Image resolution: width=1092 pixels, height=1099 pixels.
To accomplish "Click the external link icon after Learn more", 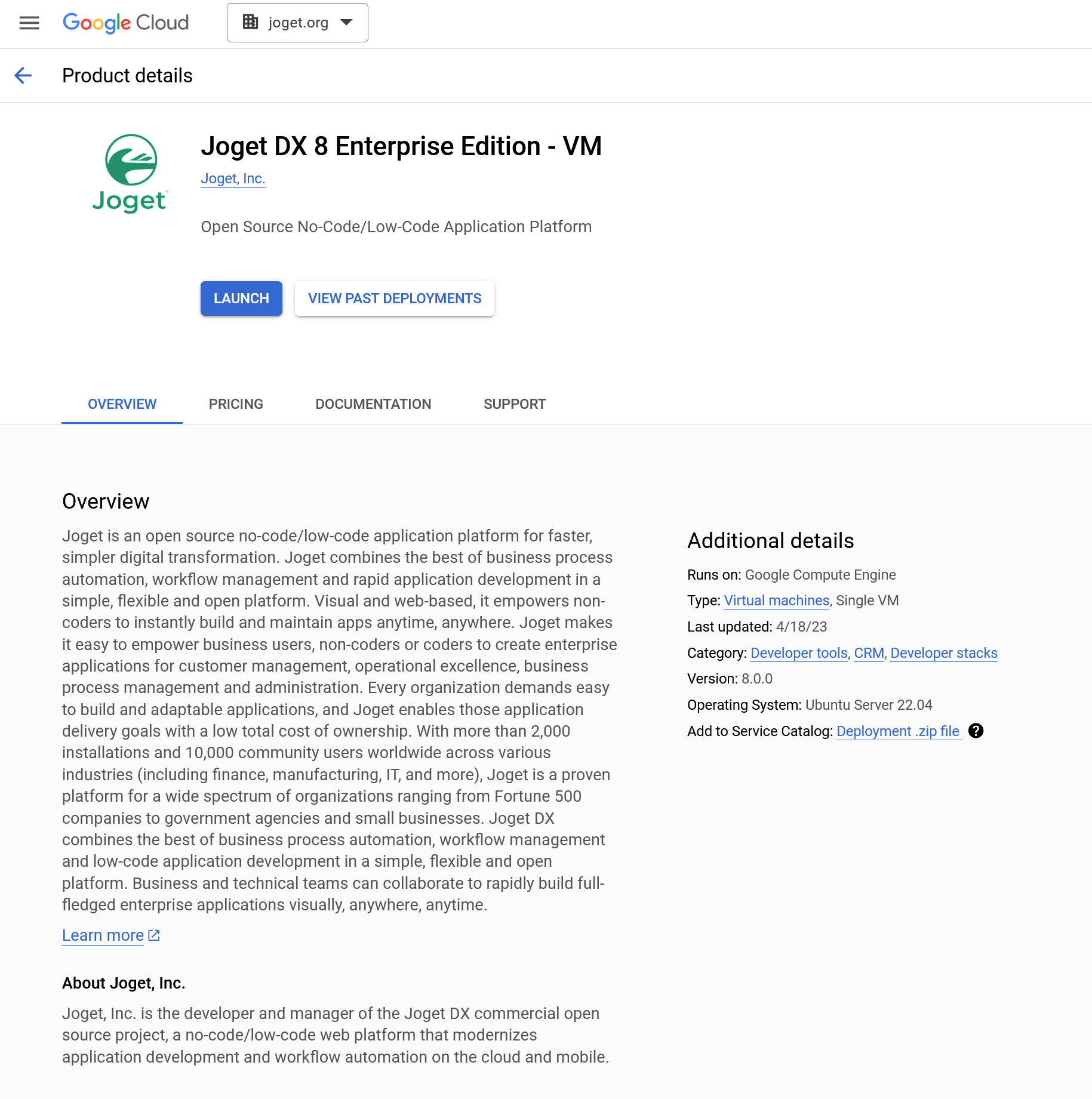I will pyautogui.click(x=154, y=935).
